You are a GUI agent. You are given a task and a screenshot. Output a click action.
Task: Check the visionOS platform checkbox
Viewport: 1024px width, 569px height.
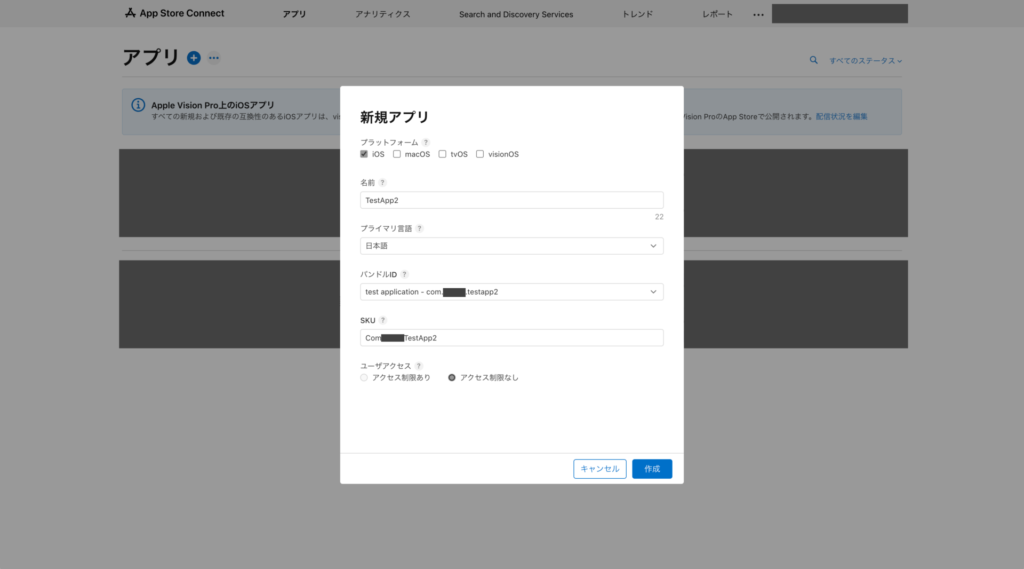pyautogui.click(x=480, y=154)
